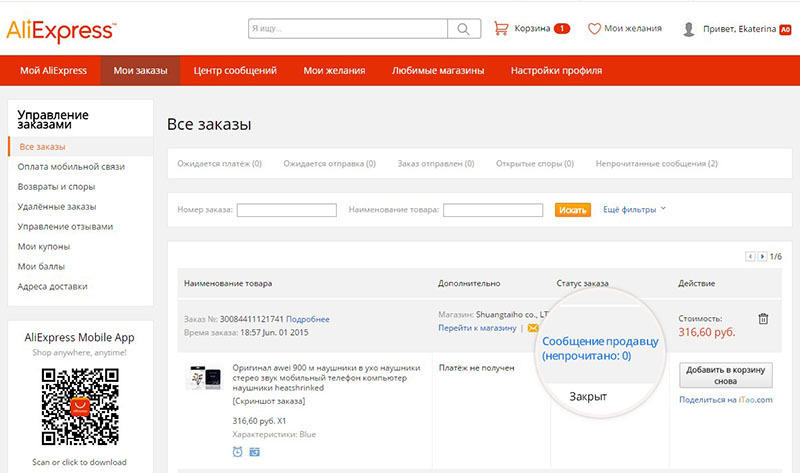The width and height of the screenshot is (800, 473).
Task: Click the AliExpress logo
Action: click(x=61, y=31)
